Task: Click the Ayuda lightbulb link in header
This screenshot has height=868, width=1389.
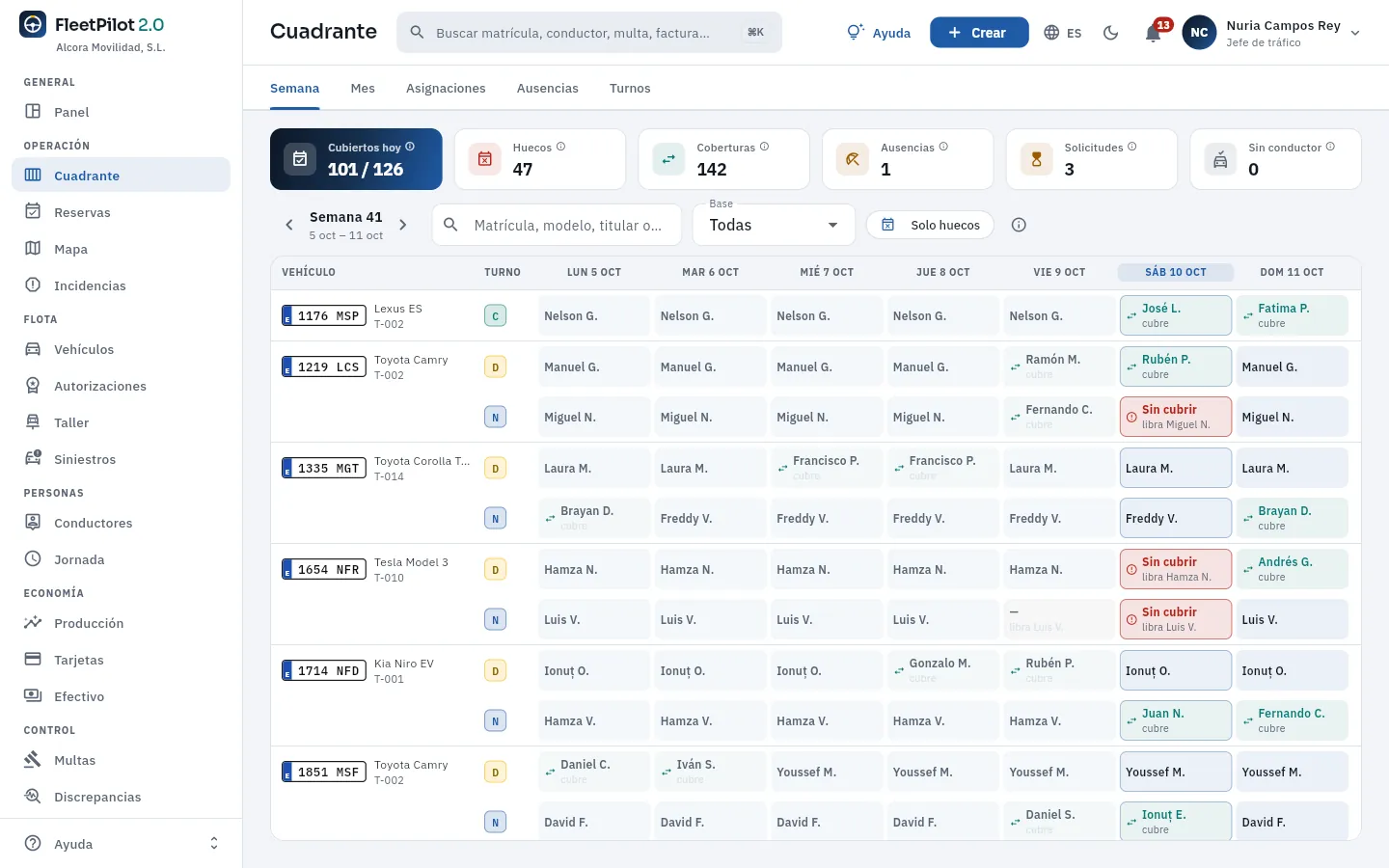Action: (879, 33)
